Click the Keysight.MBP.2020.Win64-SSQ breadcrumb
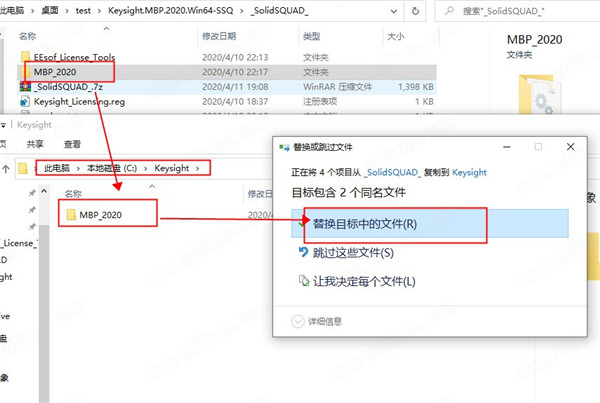Image resolution: width=600 pixels, height=403 pixels. 170,10
